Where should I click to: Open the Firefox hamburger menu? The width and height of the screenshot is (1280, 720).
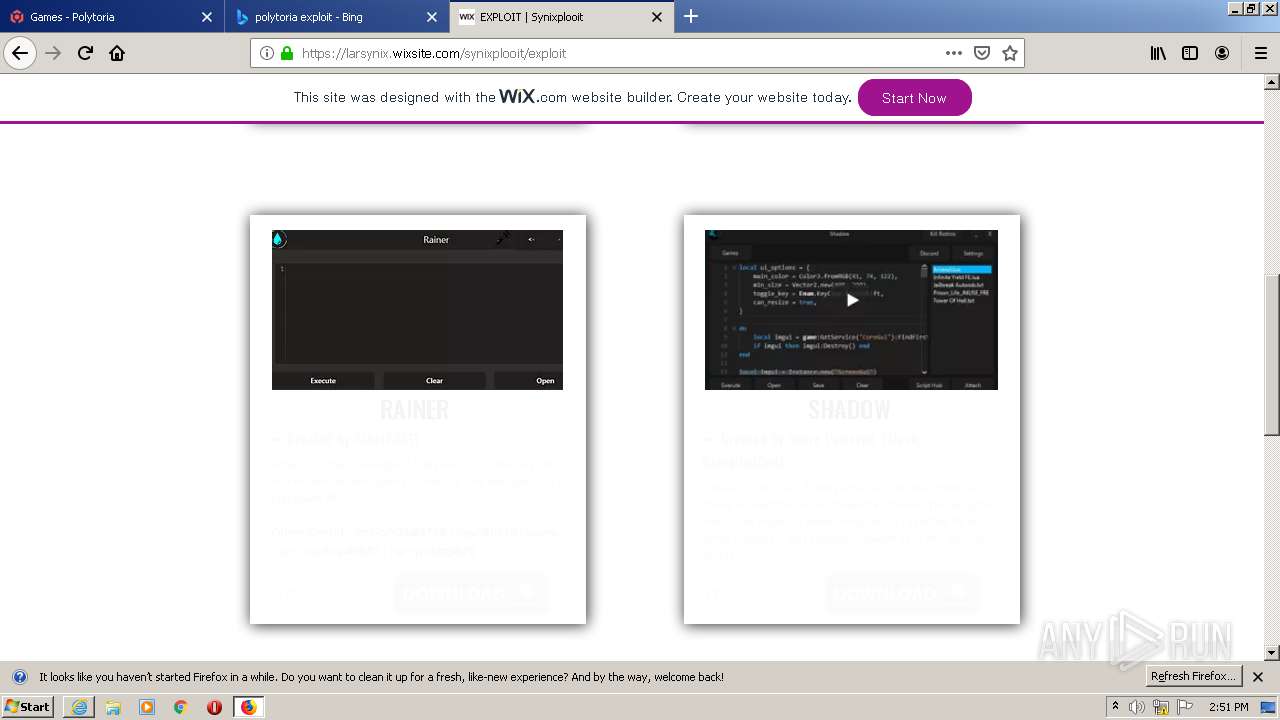click(1260, 53)
